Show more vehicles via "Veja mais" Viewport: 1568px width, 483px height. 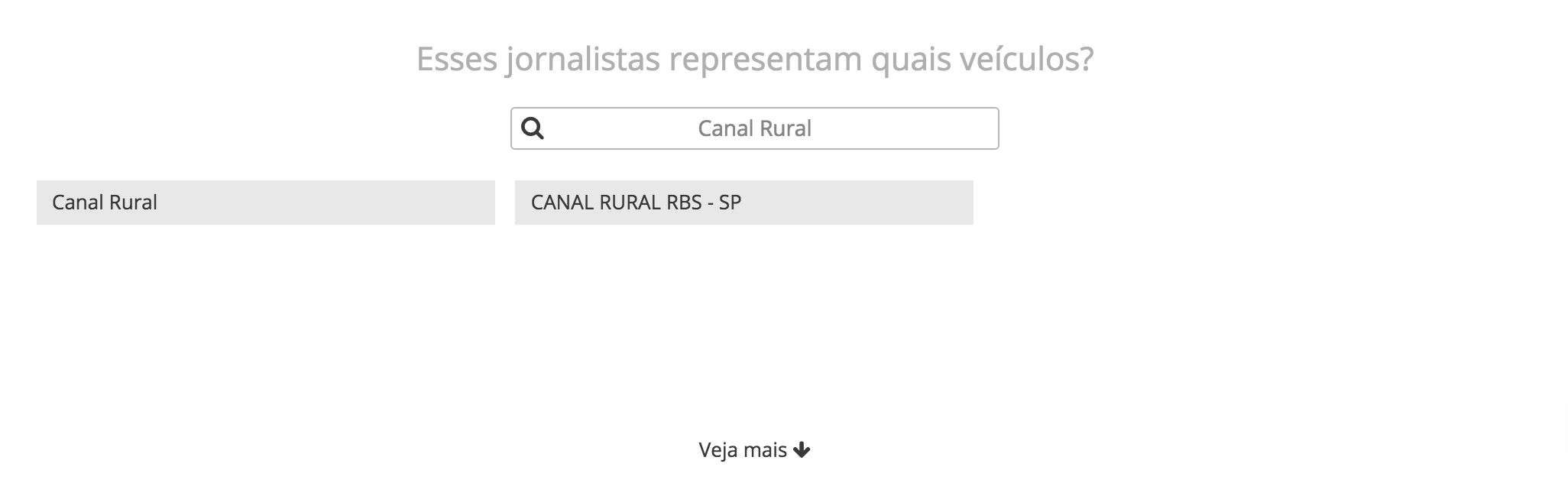tap(743, 450)
